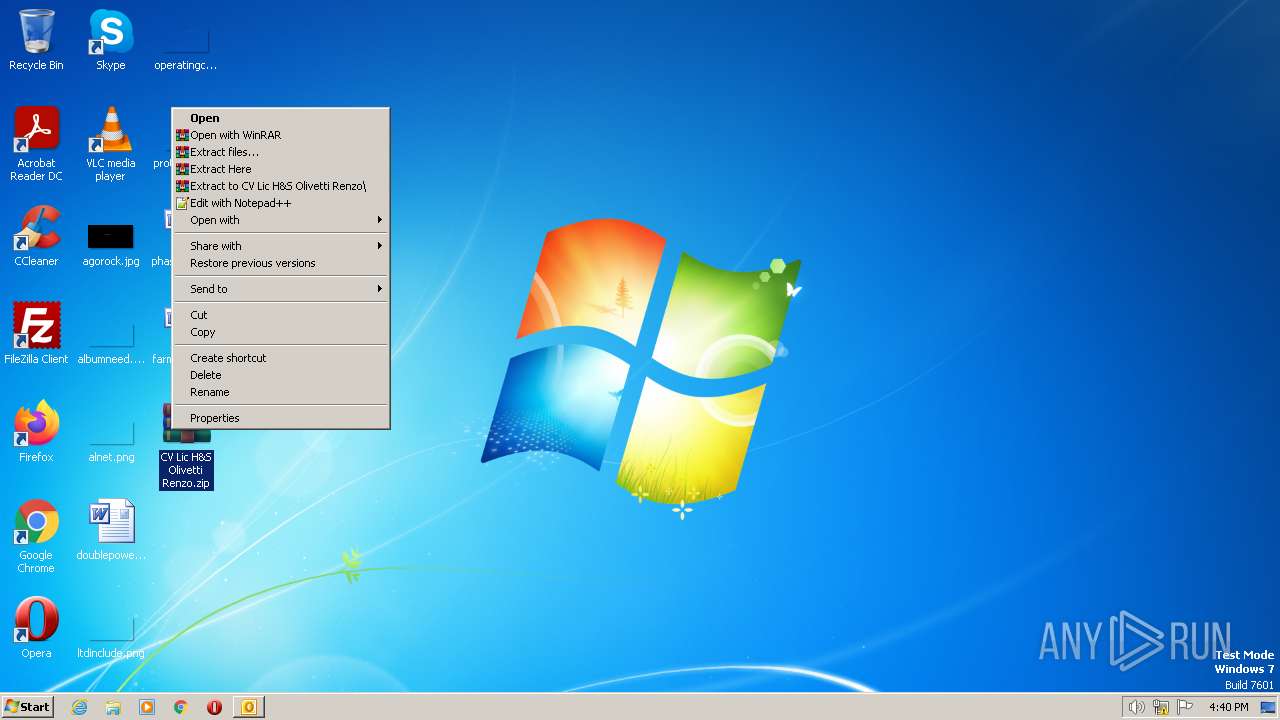Viewport: 1280px width, 720px height.
Task: Select the operatingc... desktop file
Action: pyautogui.click(x=186, y=50)
